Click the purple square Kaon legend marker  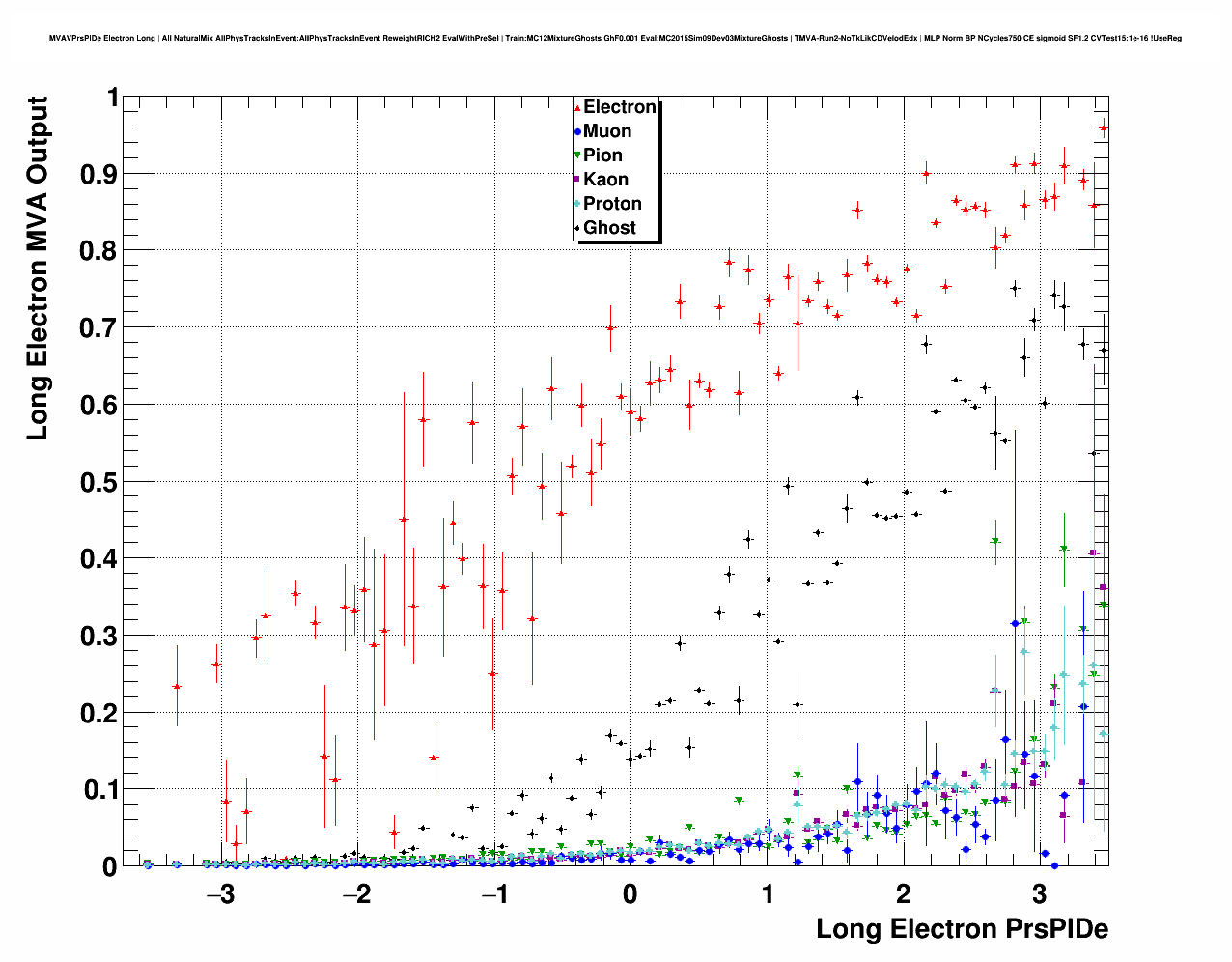[x=577, y=180]
